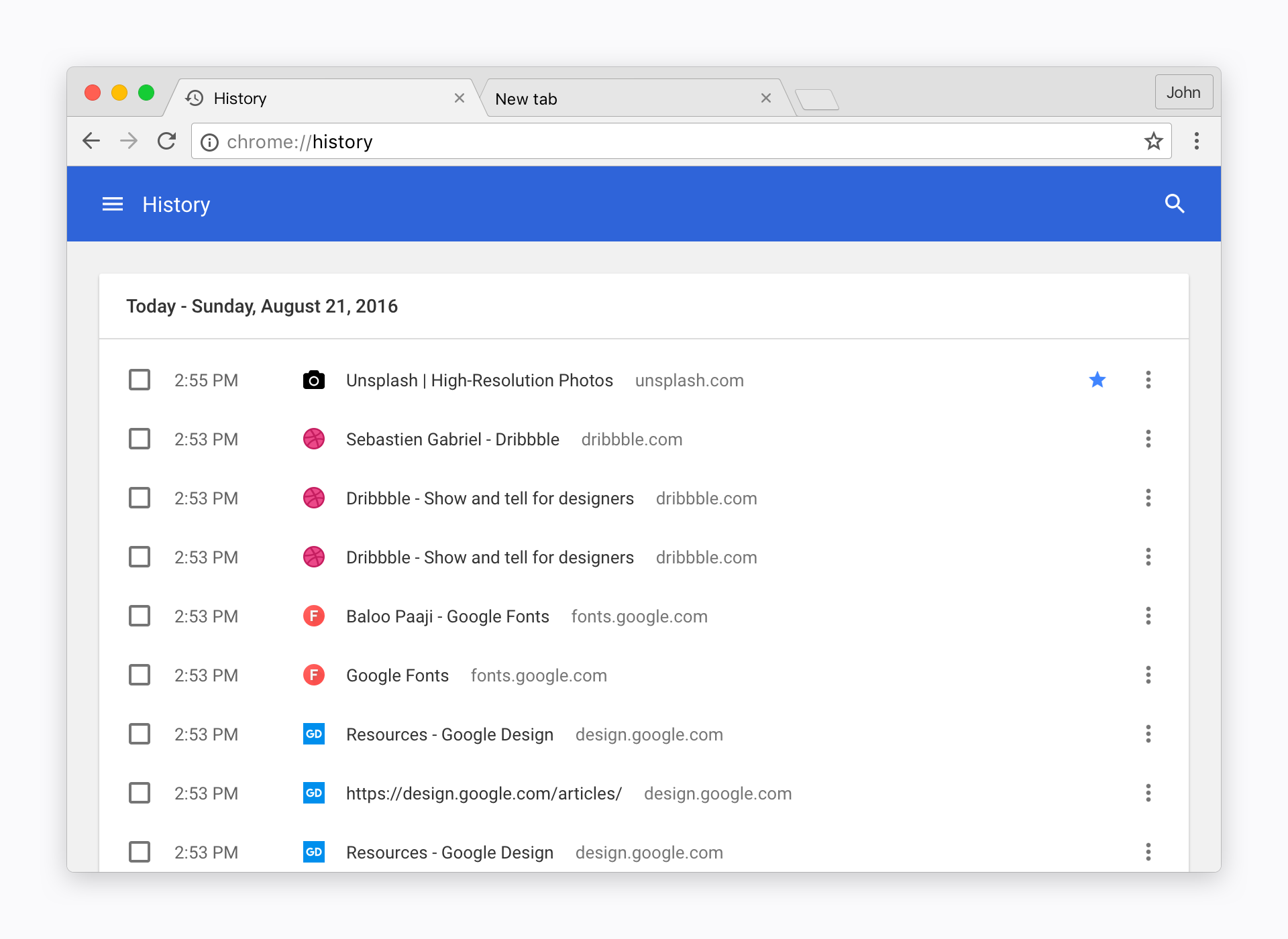Open more actions for Sebastien Gabriel - Dribbble
Image resolution: width=1288 pixels, height=939 pixels.
pyautogui.click(x=1148, y=439)
